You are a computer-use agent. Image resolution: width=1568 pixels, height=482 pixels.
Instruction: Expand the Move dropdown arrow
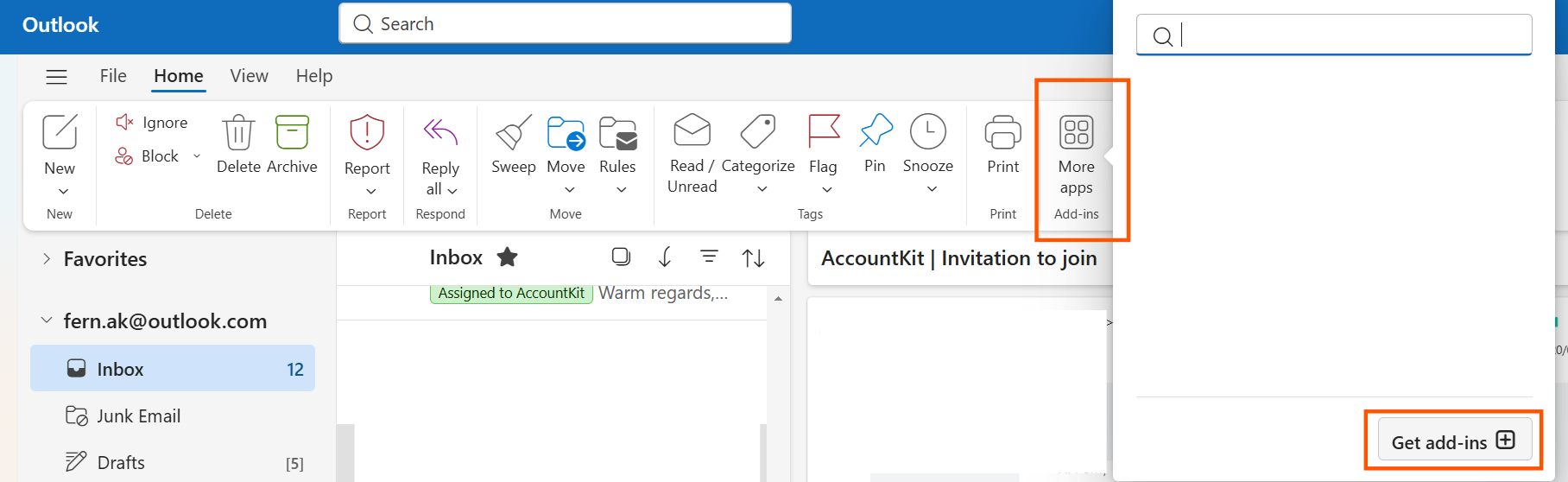pos(570,190)
